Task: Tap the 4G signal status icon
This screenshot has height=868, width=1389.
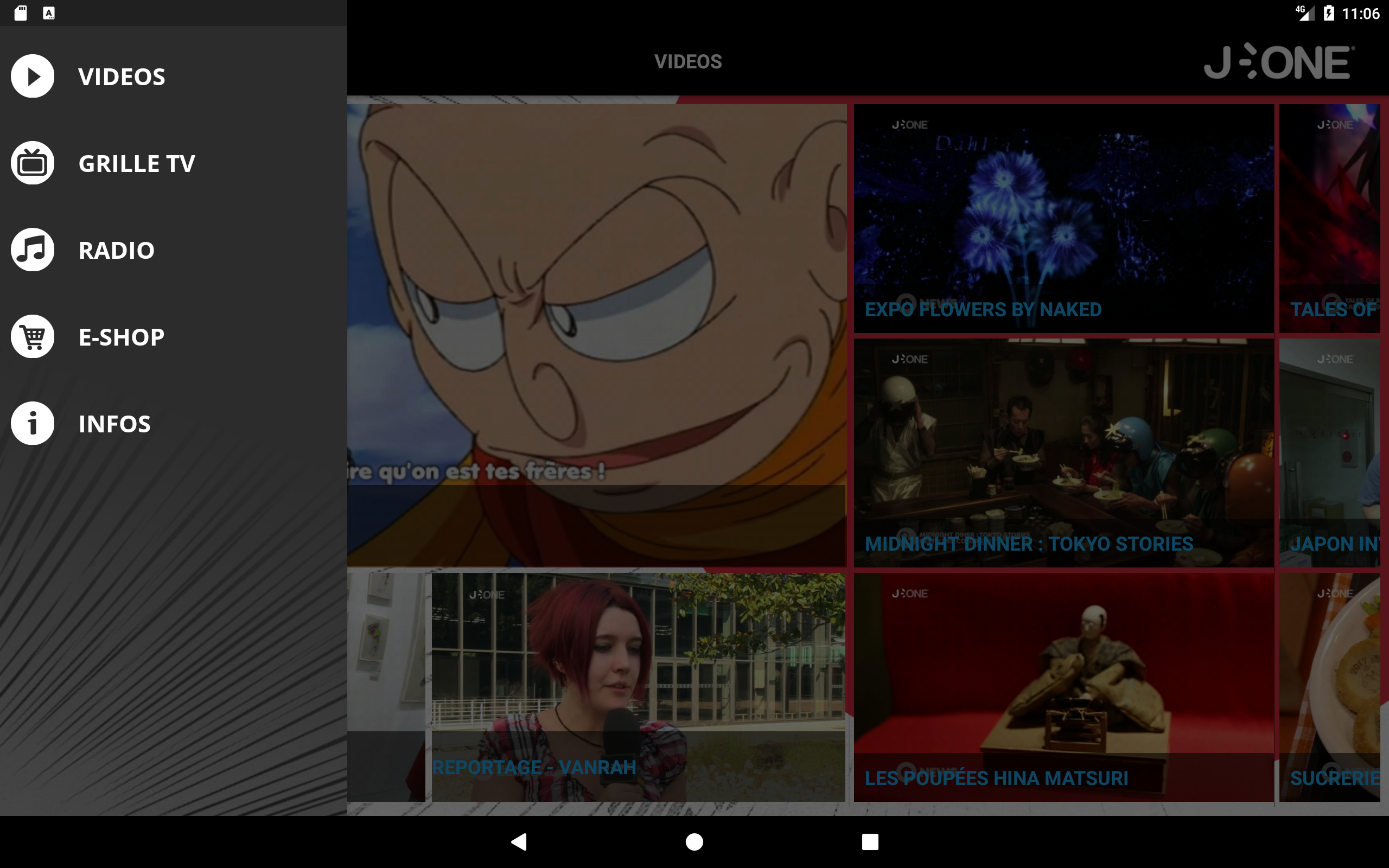Action: (1304, 12)
